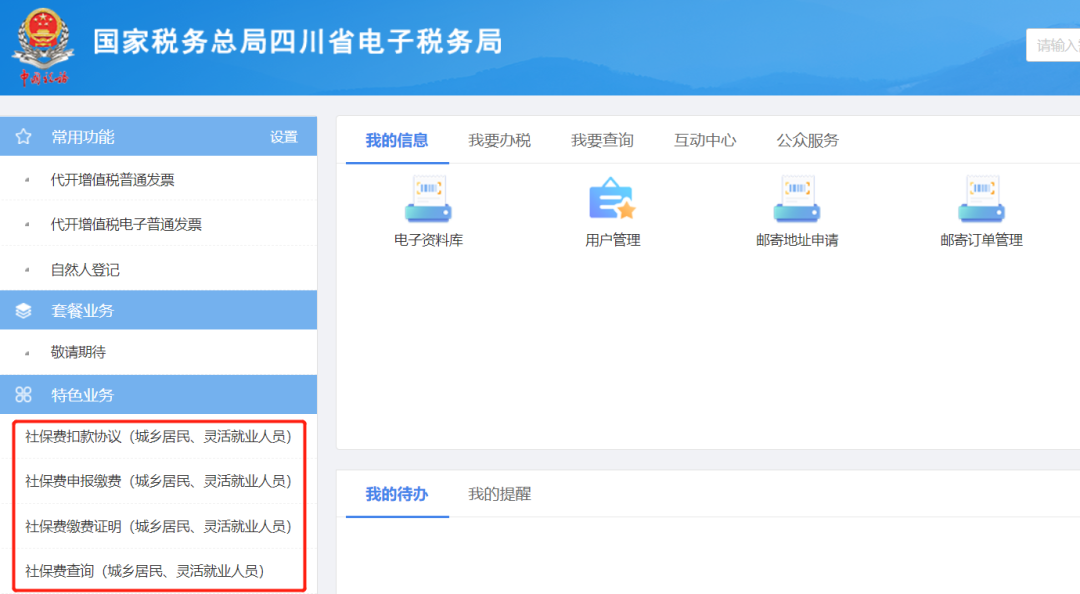
Task: Click the search input field at top right
Action: 1053,45
